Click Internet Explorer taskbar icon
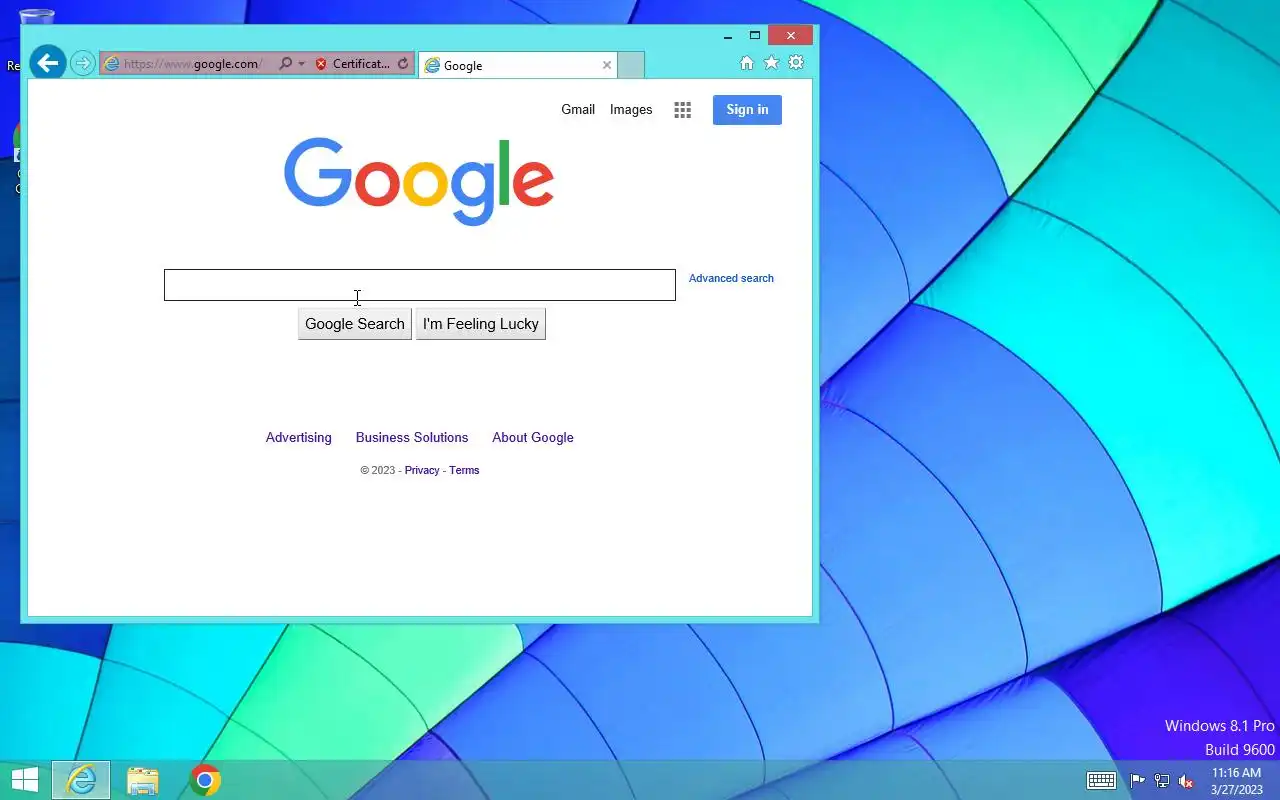Screen dimensions: 1280x800 81,780
